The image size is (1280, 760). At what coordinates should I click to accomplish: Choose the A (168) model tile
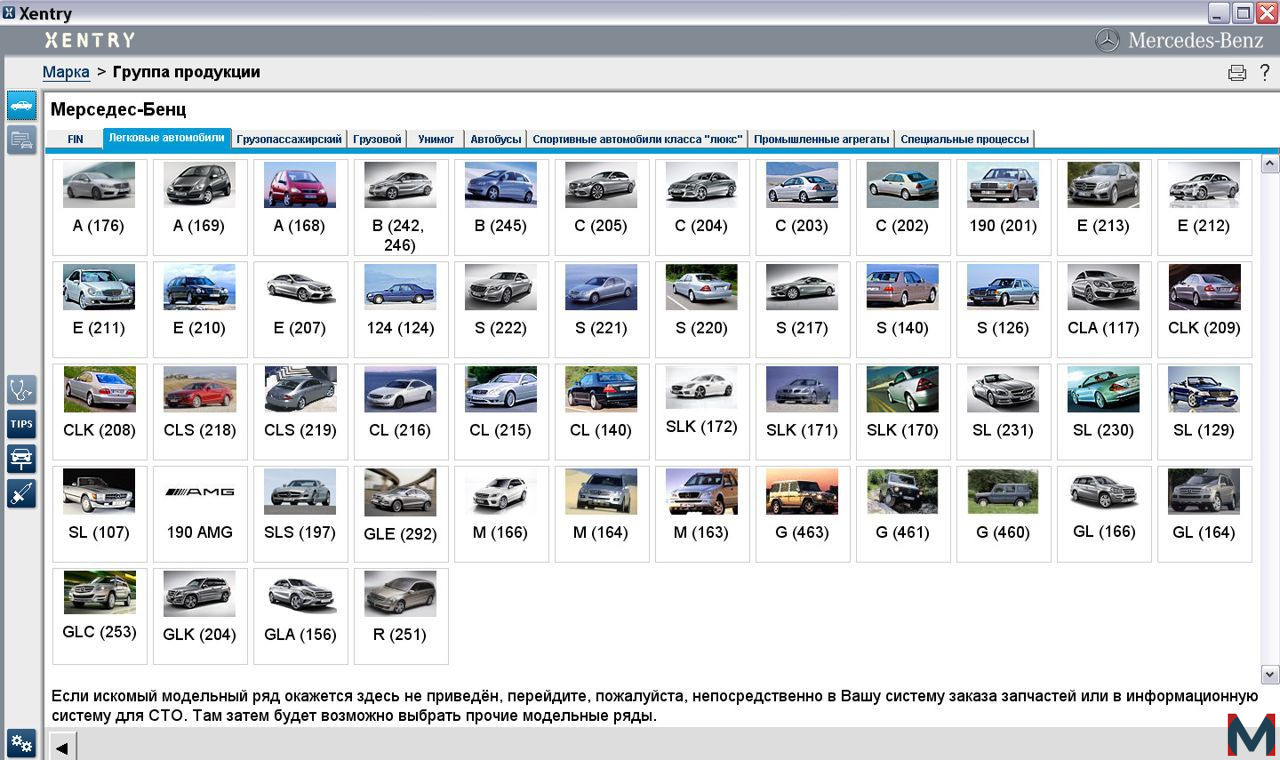click(300, 207)
